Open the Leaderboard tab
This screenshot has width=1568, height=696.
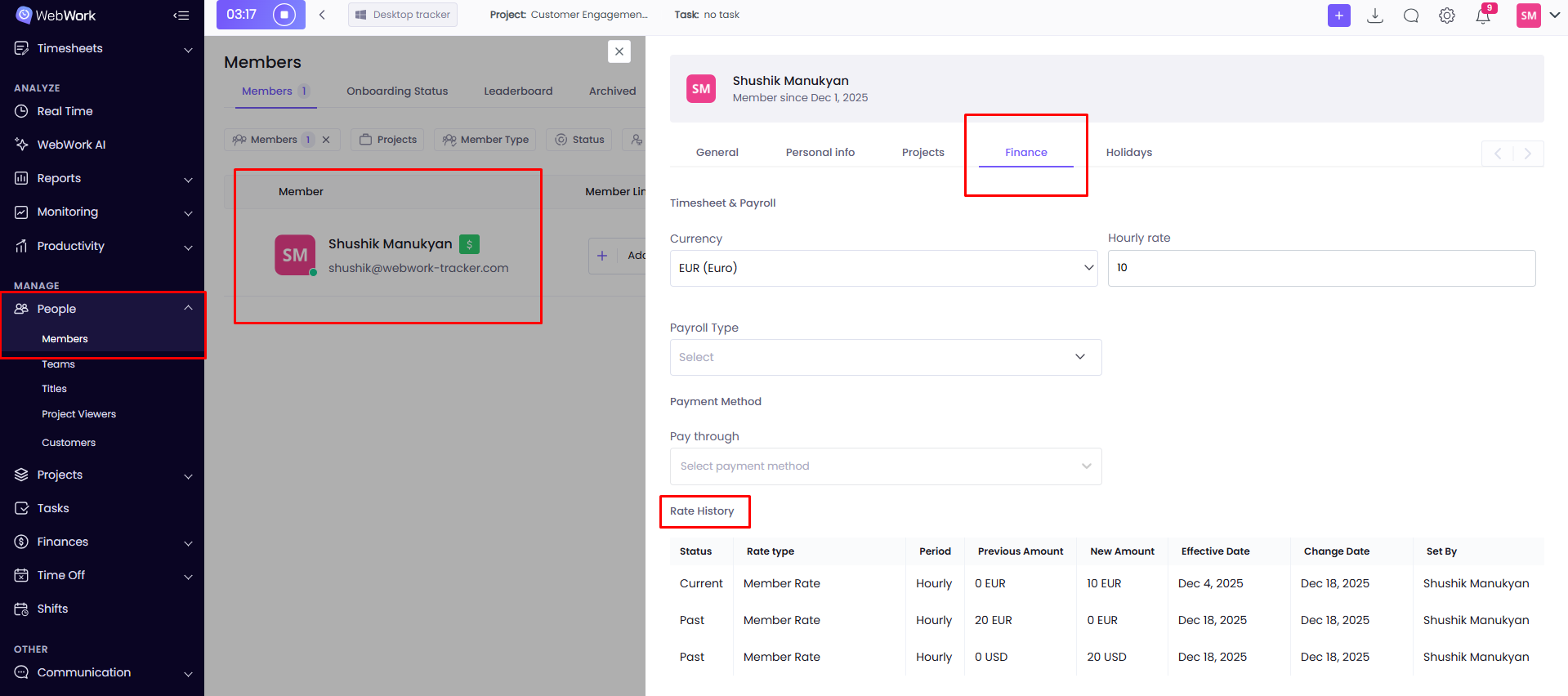518,91
